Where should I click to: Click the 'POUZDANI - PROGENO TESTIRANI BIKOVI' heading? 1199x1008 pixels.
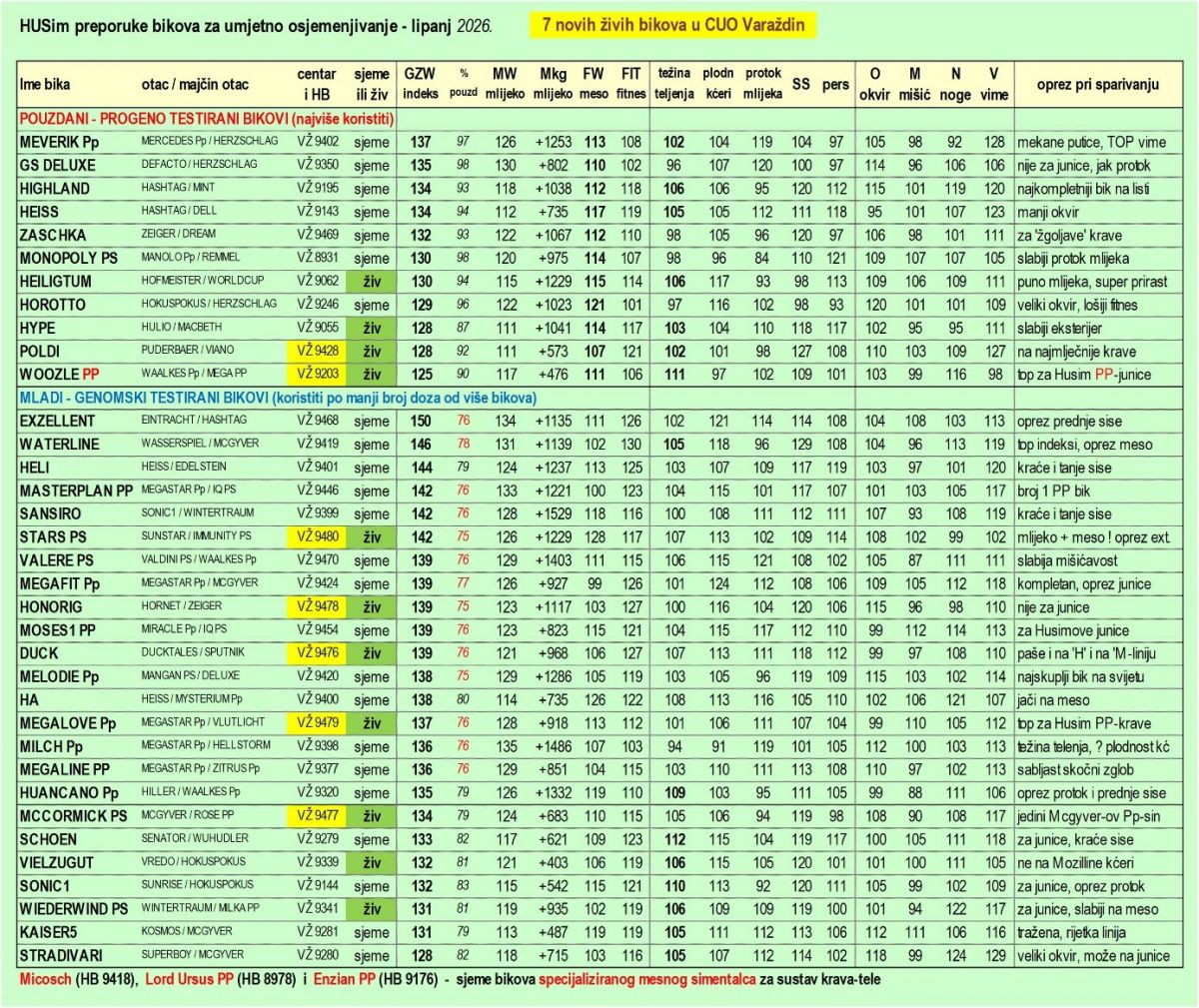click(x=206, y=118)
